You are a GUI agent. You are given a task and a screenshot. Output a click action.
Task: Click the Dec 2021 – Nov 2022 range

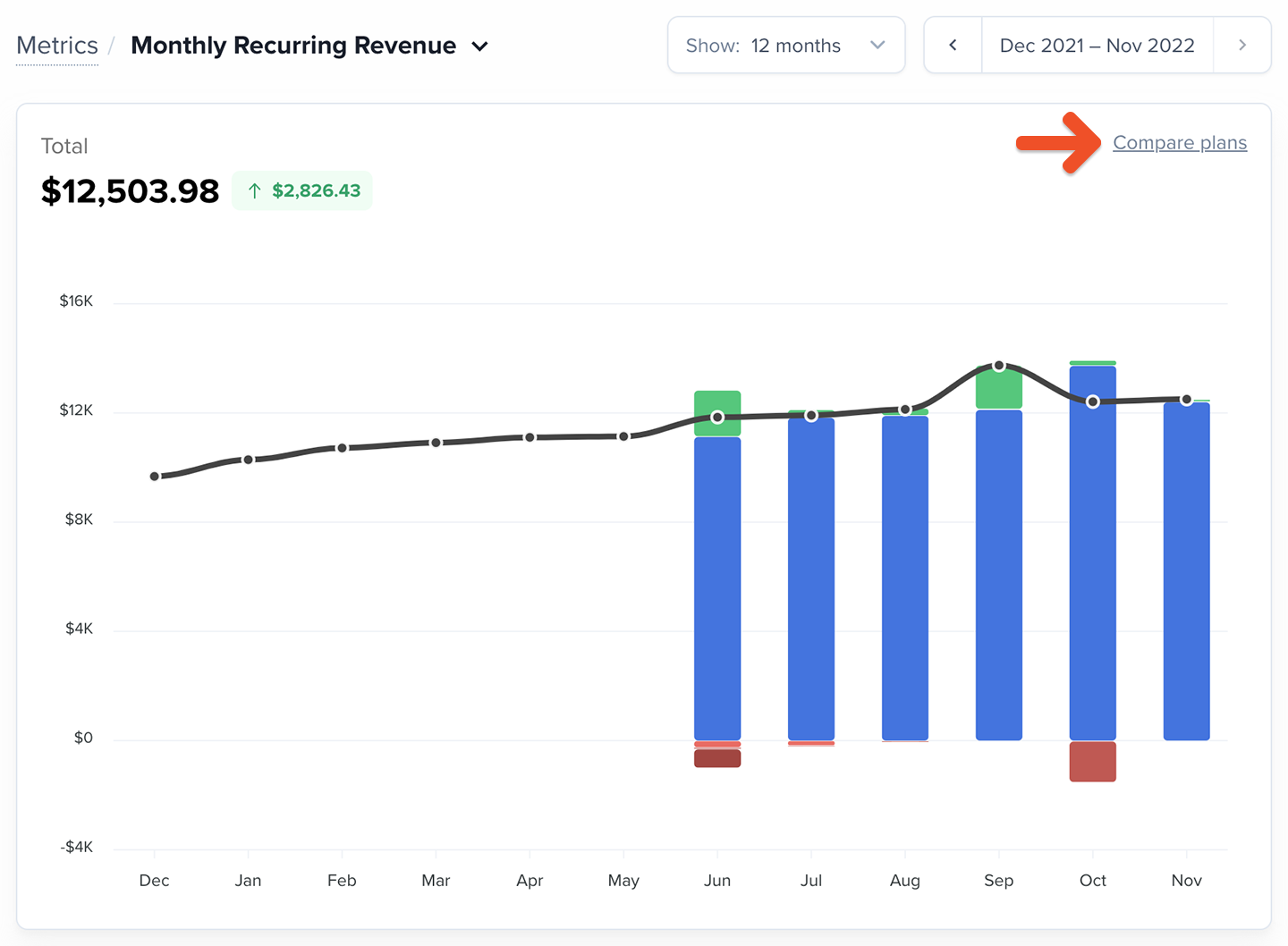[1097, 46]
